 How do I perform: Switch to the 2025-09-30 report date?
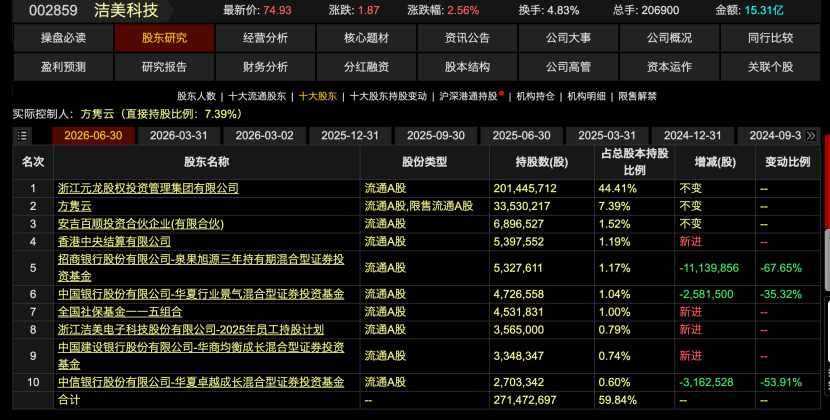(x=436, y=136)
